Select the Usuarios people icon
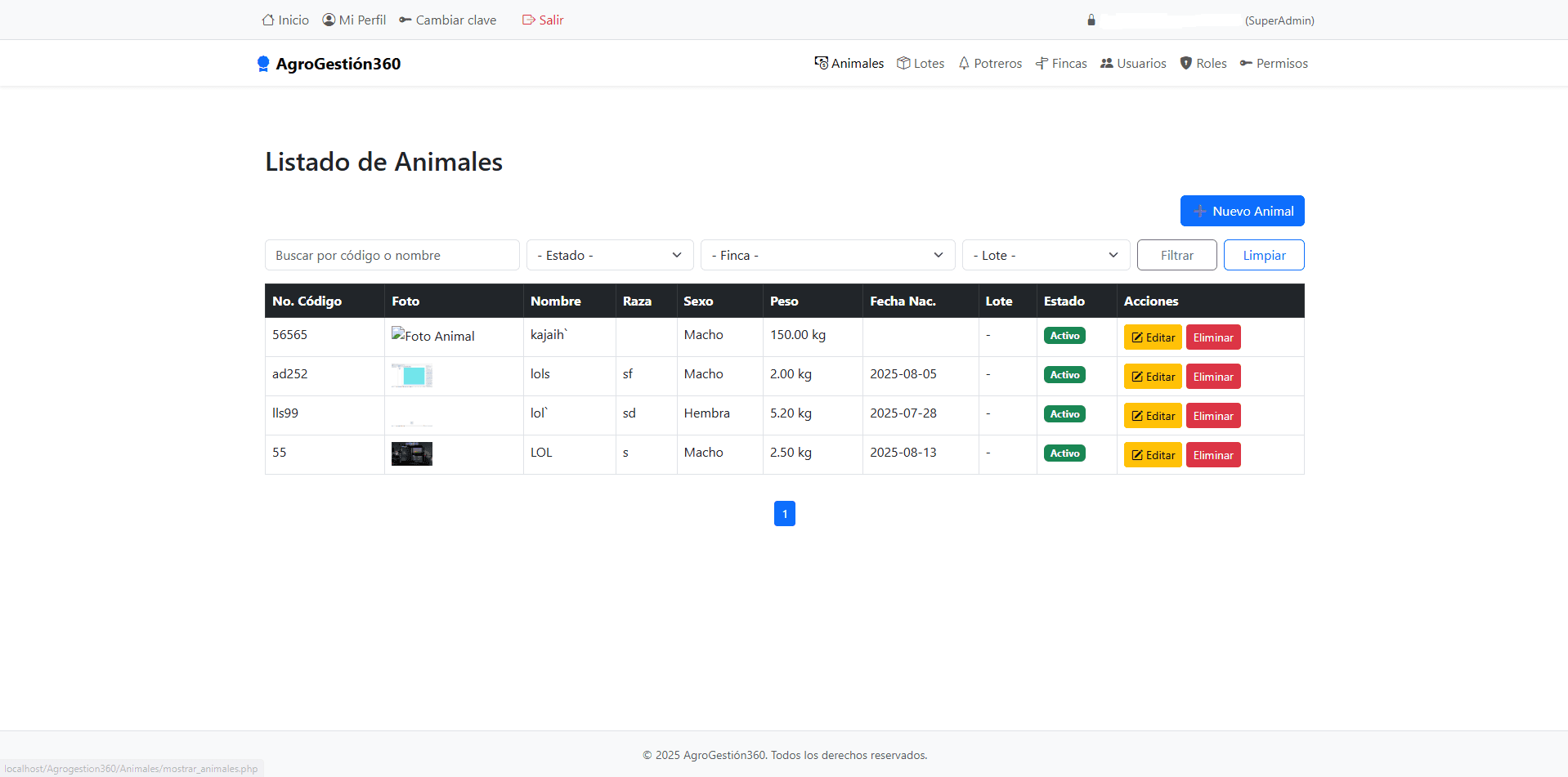This screenshot has width=1568, height=777. coord(1106,63)
